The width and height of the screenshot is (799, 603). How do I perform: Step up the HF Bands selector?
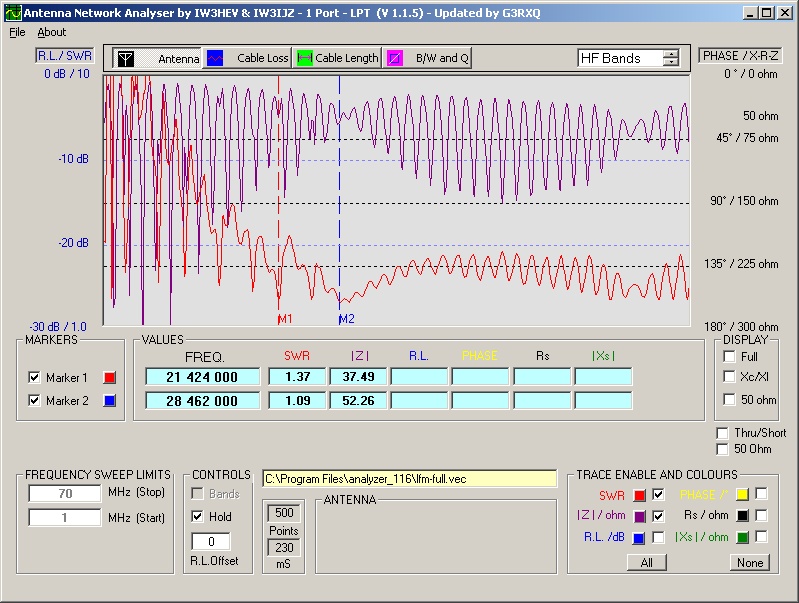(x=671, y=54)
